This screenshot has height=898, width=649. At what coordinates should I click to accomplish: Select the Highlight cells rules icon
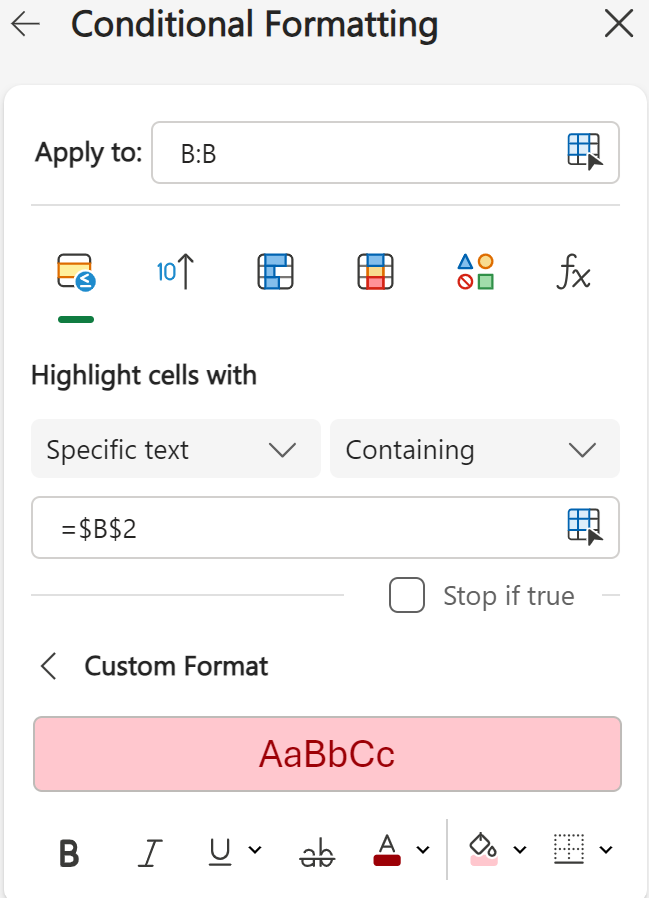click(x=76, y=272)
